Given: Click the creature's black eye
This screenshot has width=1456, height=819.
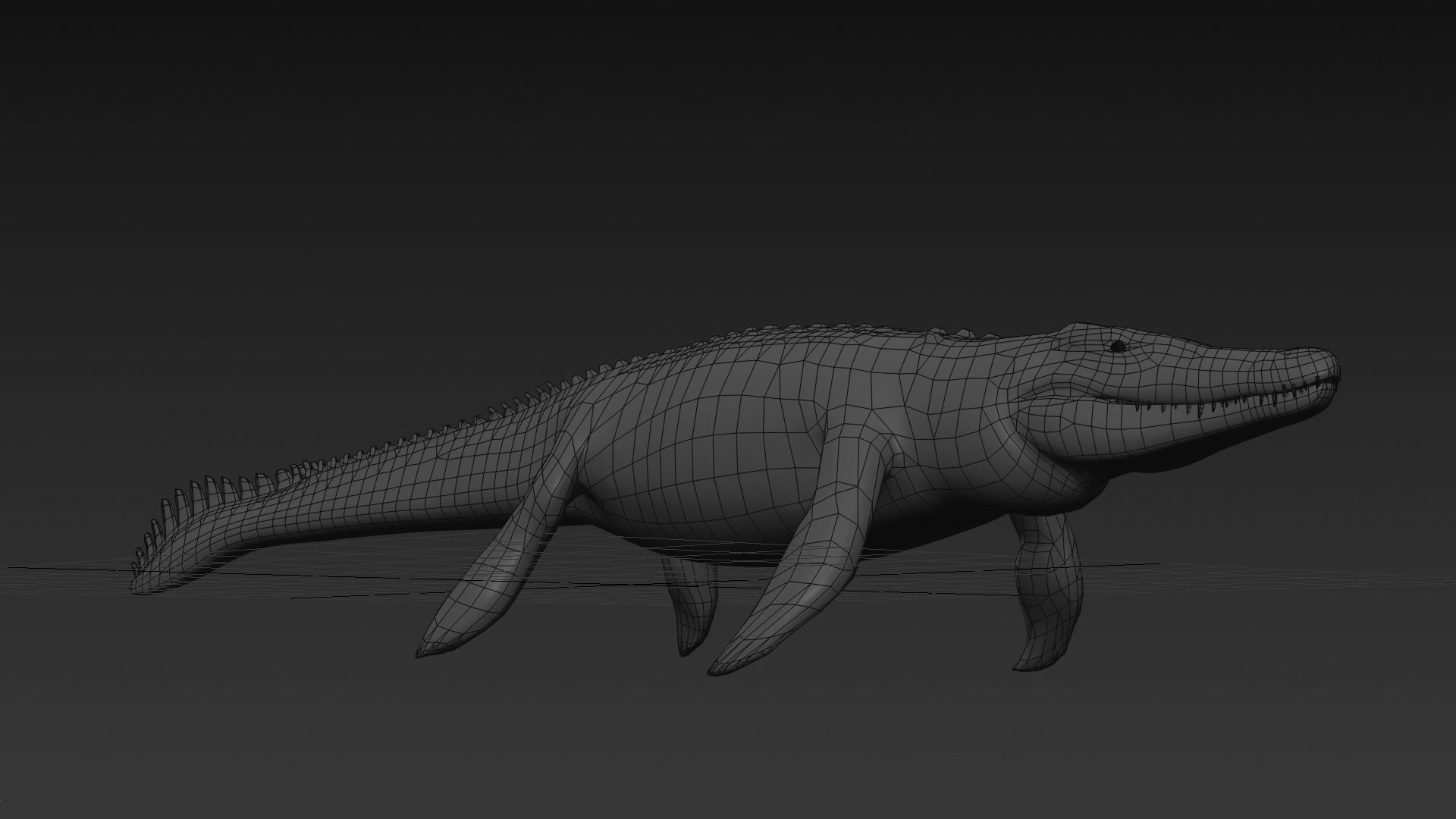Looking at the screenshot, I should tap(1117, 347).
